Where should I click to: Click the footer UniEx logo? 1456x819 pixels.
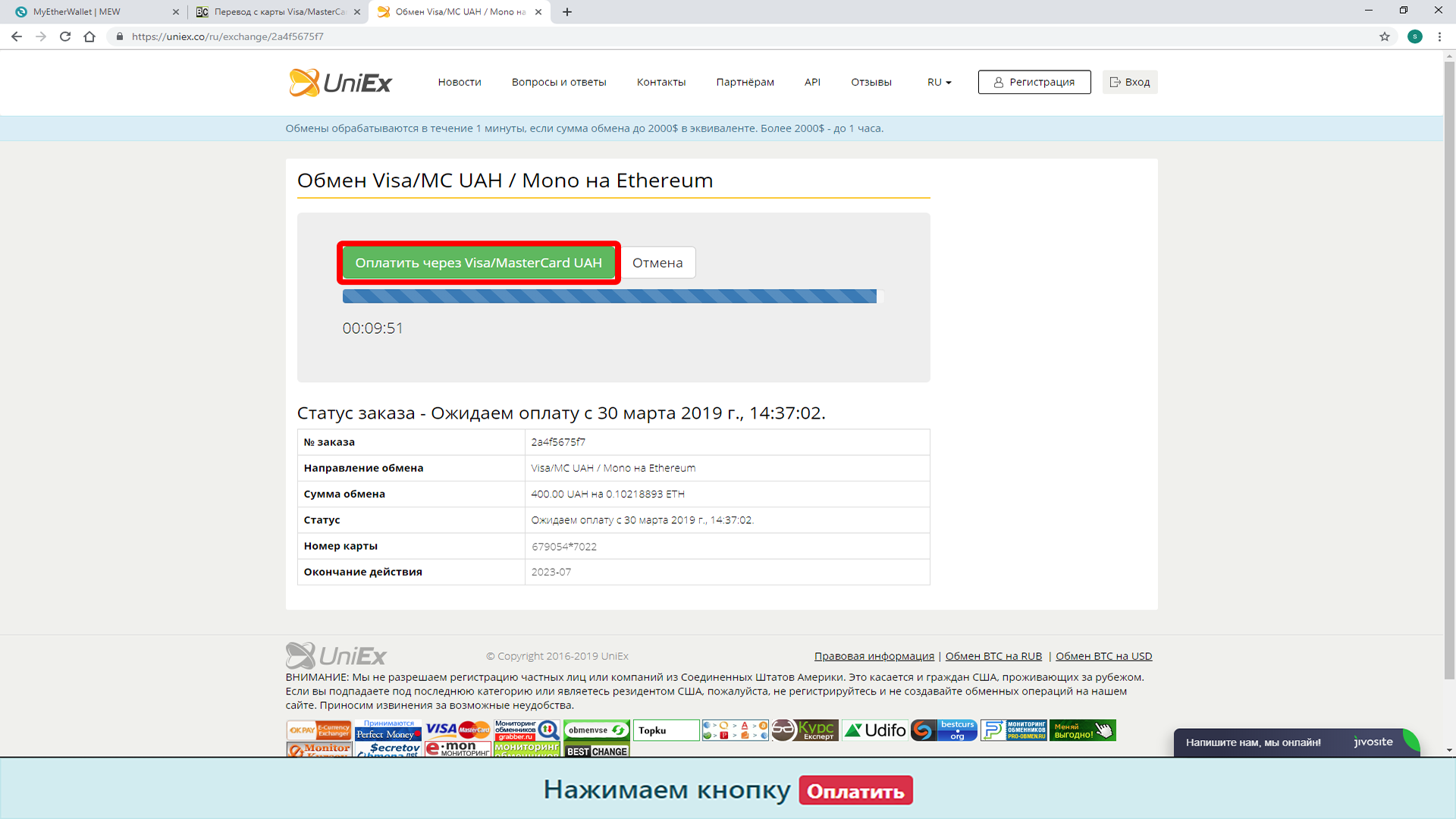point(336,655)
